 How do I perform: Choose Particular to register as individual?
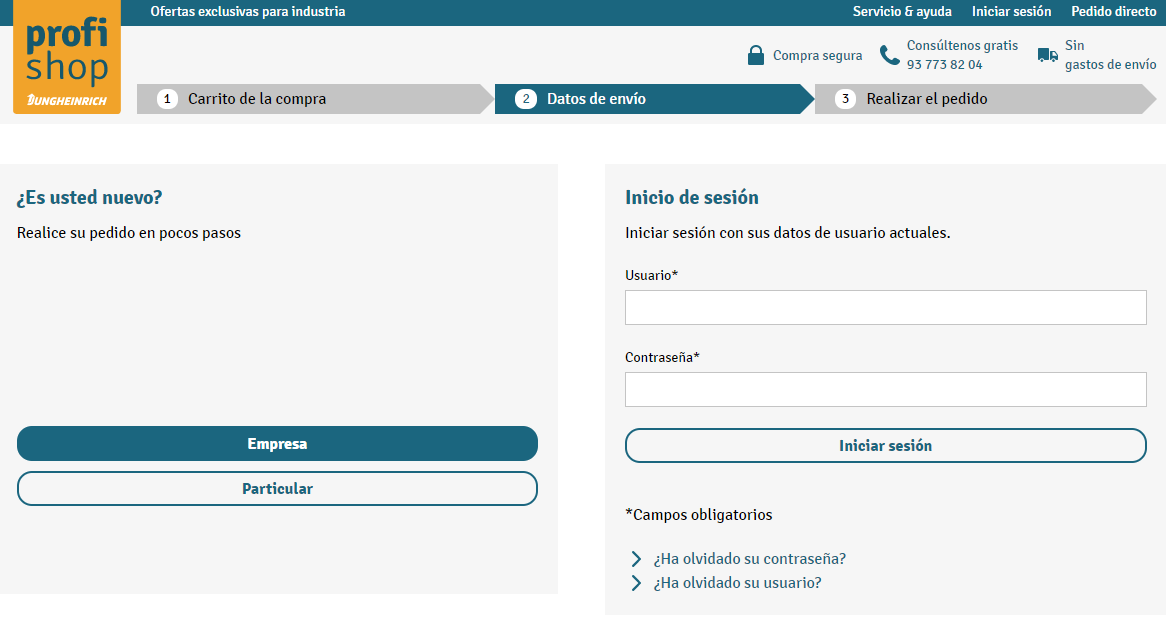277,488
